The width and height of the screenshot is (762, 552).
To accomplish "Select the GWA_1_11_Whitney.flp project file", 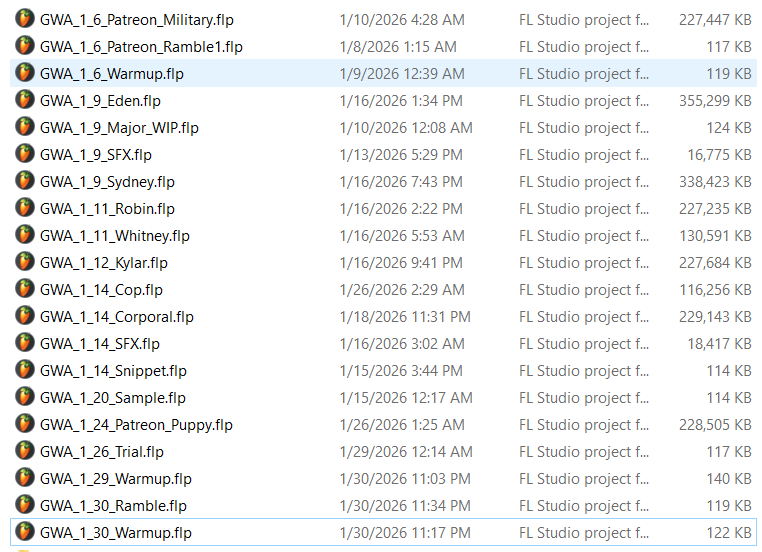I will pos(115,235).
